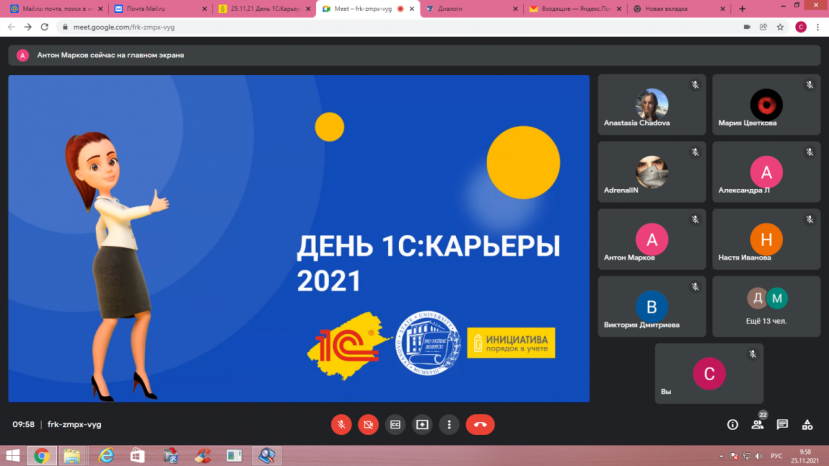Open Microsoft Store from taskbar
The image size is (829, 466).
[x=137, y=455]
